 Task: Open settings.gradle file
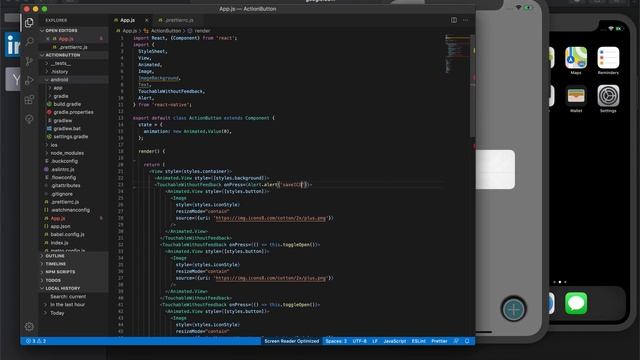tap(73, 137)
